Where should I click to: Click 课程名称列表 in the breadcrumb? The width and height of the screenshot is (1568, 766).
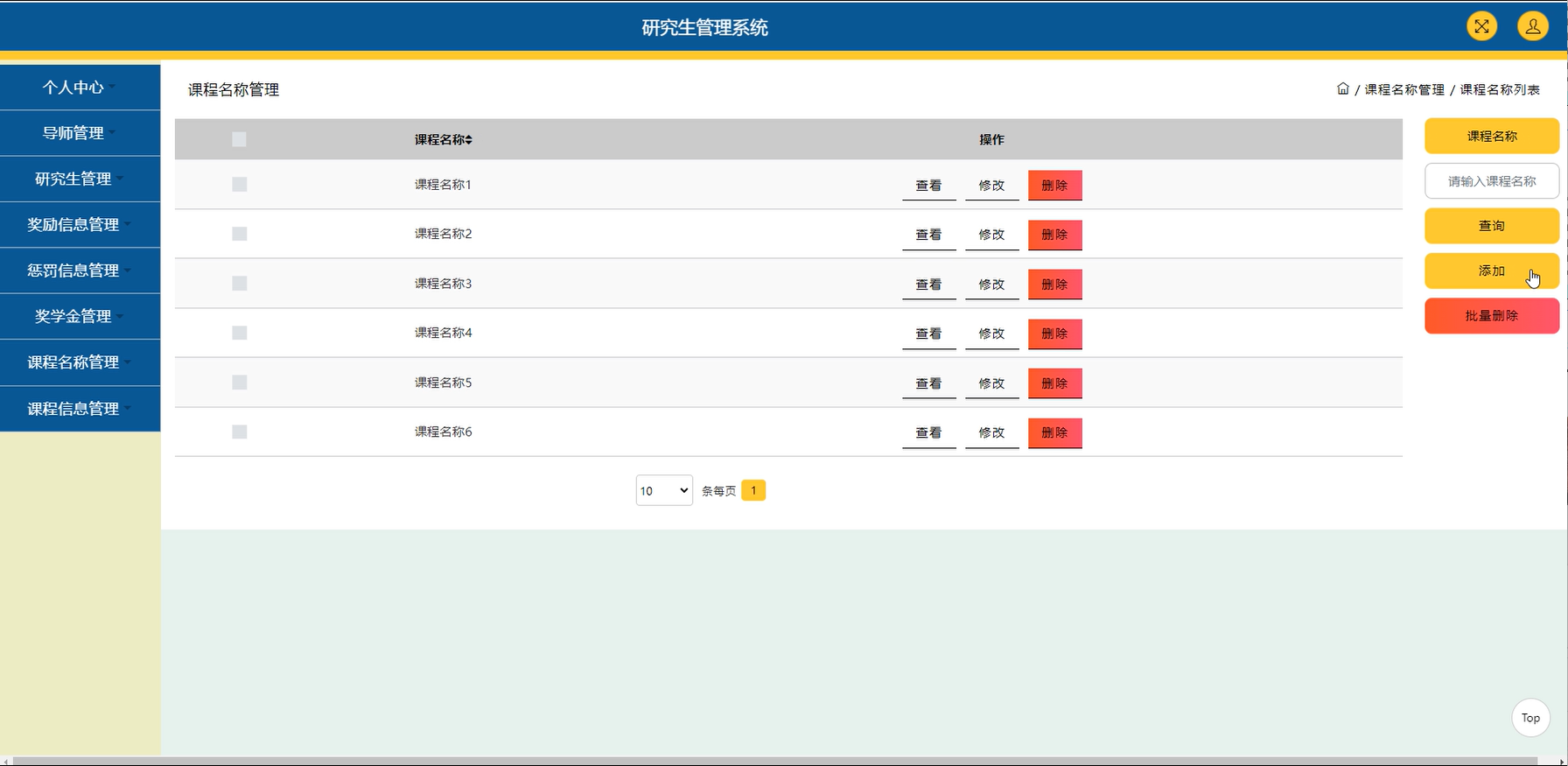tap(1500, 89)
